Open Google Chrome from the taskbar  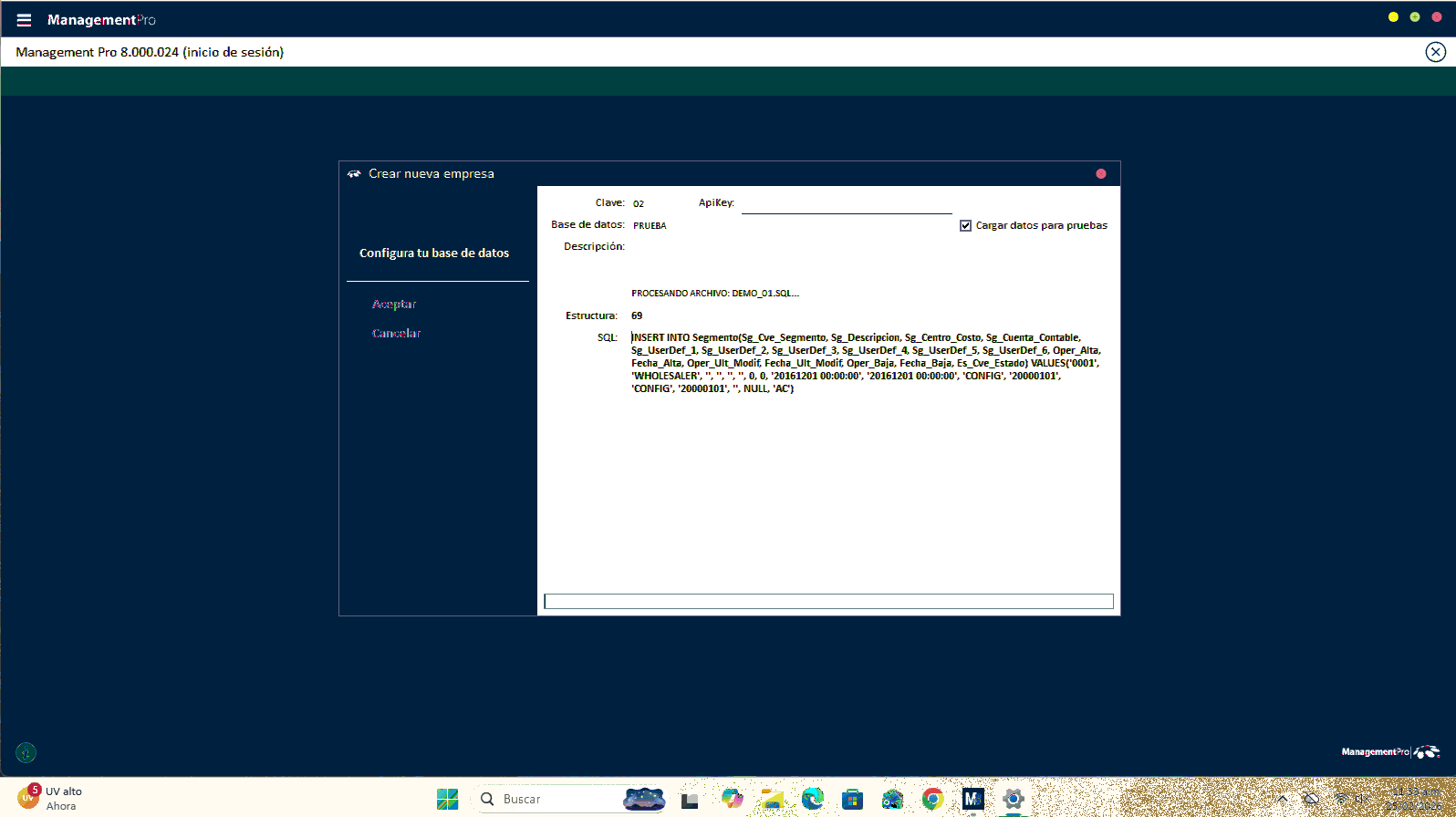click(932, 800)
